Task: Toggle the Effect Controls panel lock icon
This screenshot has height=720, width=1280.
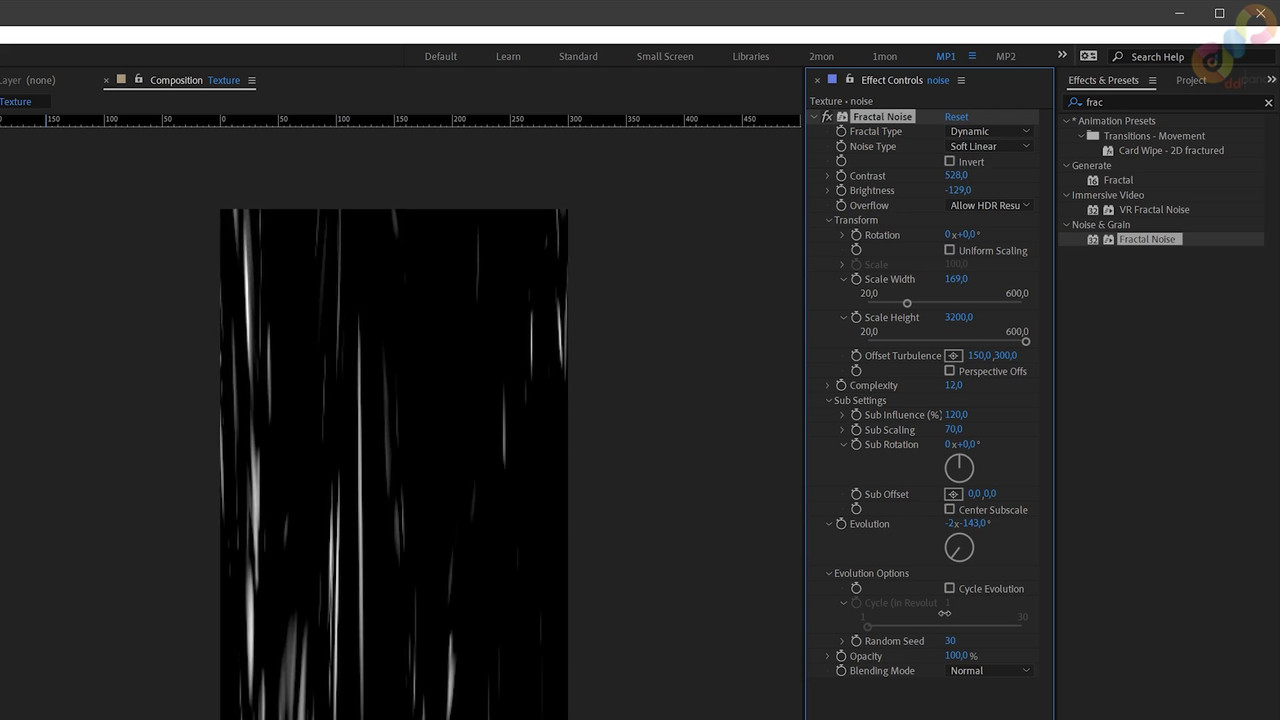Action: click(849, 80)
